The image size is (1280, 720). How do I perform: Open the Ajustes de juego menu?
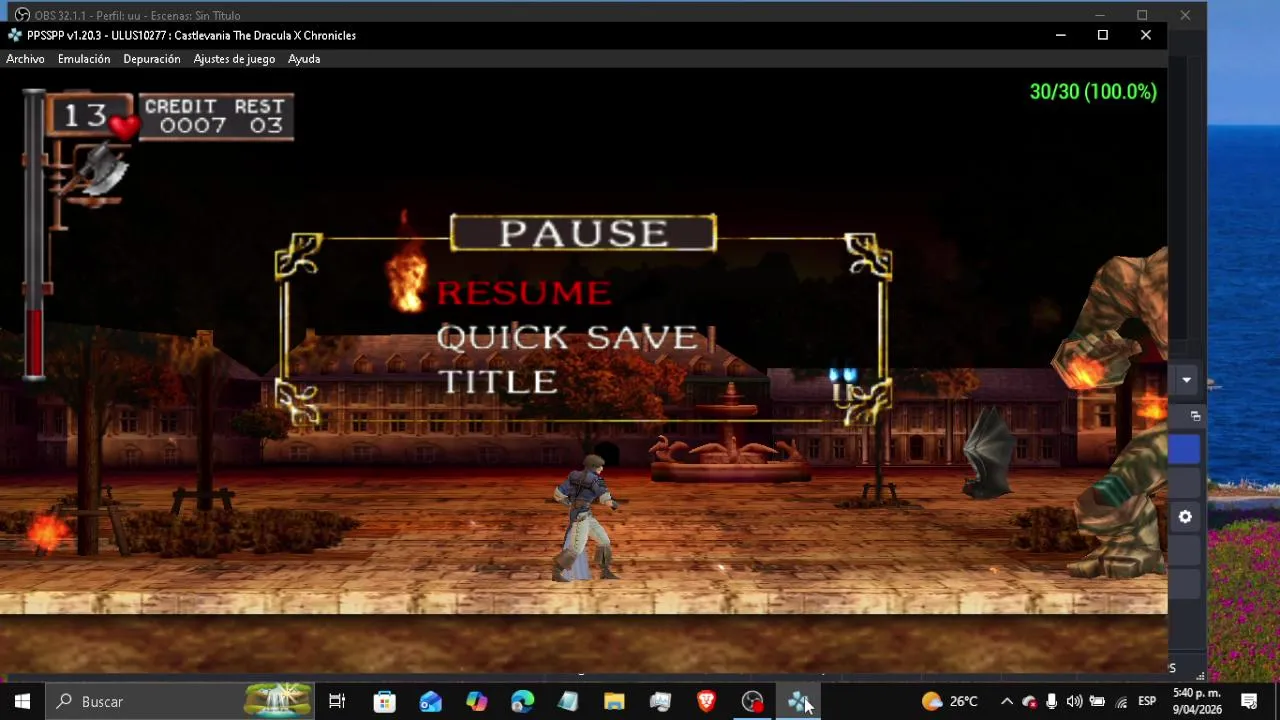tap(234, 59)
